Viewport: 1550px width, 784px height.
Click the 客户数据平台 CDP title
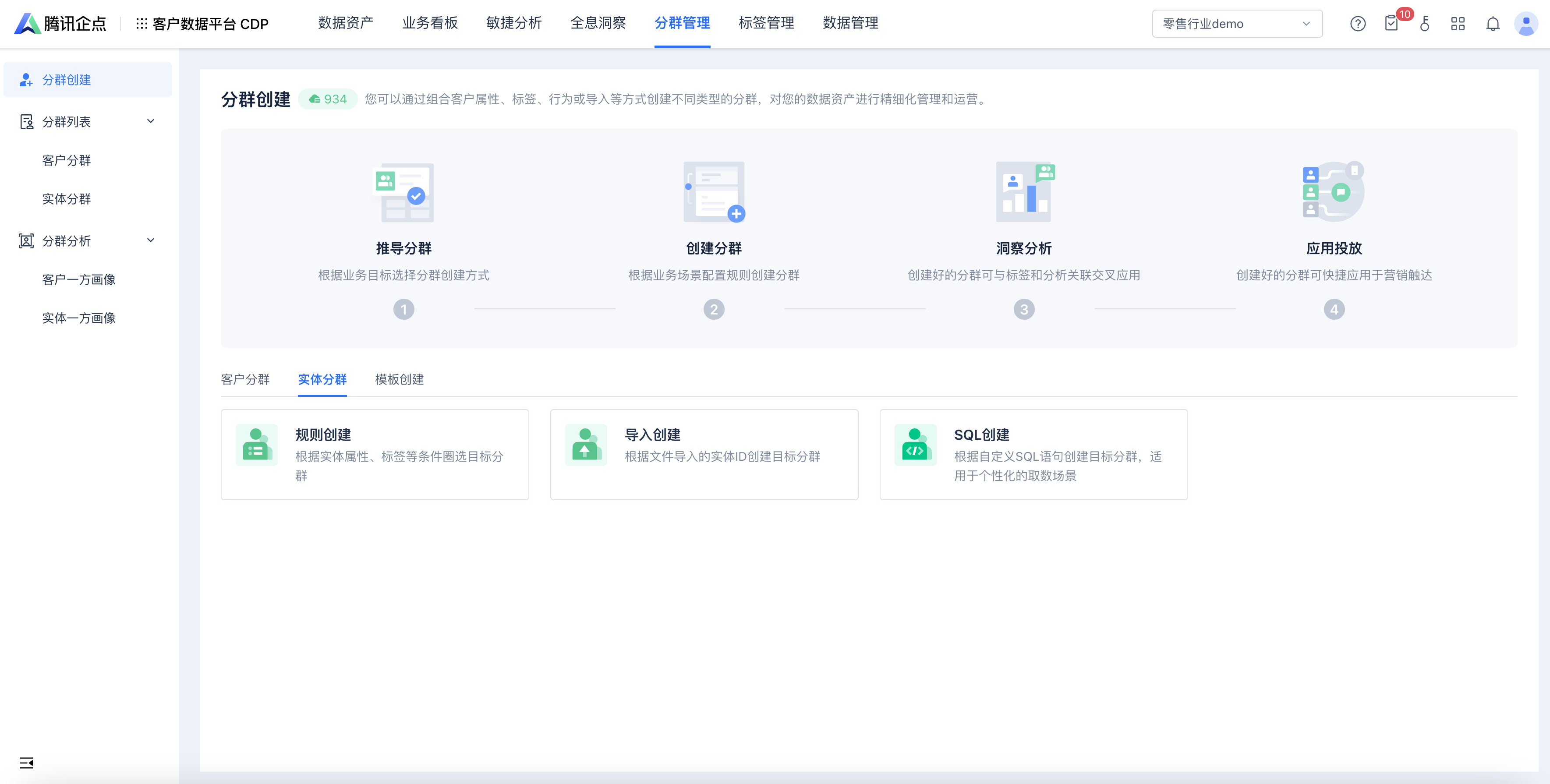click(211, 24)
